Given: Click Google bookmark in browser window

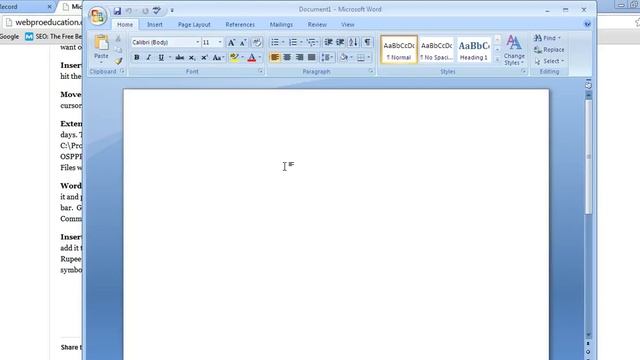Looking at the screenshot, I should click(9, 36).
